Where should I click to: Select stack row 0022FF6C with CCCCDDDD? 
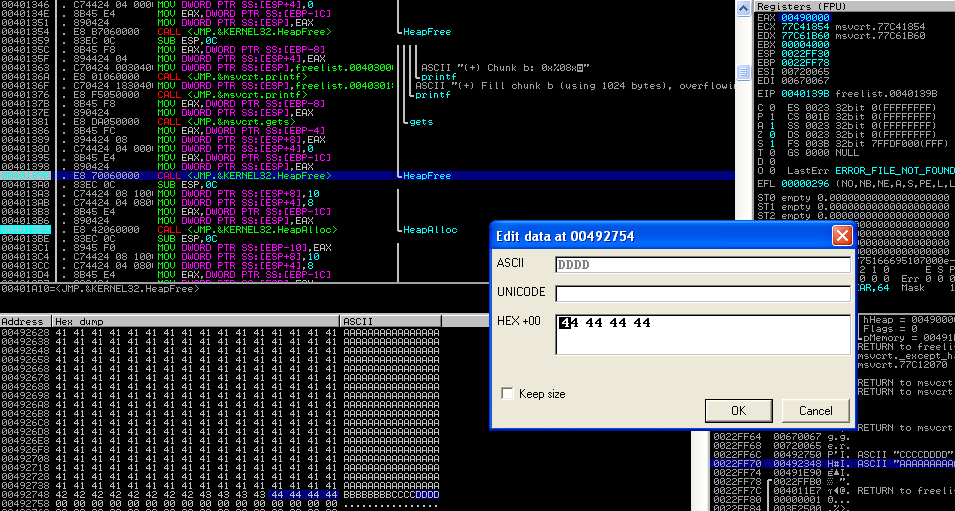click(x=832, y=454)
